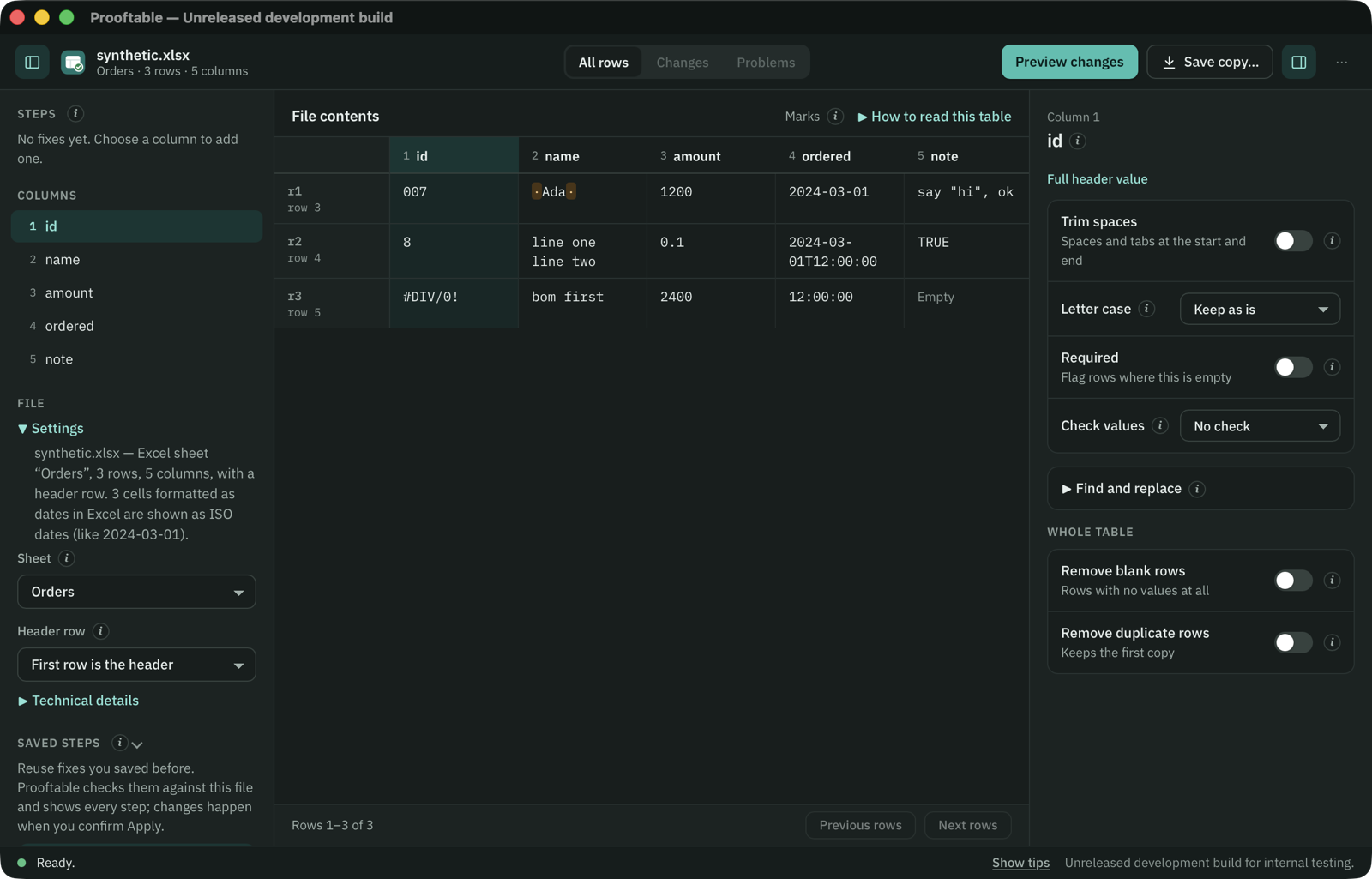Screen dimensions: 1372x879
Task: Toggle the left sidebar panel icon
Action: click(x=33, y=62)
